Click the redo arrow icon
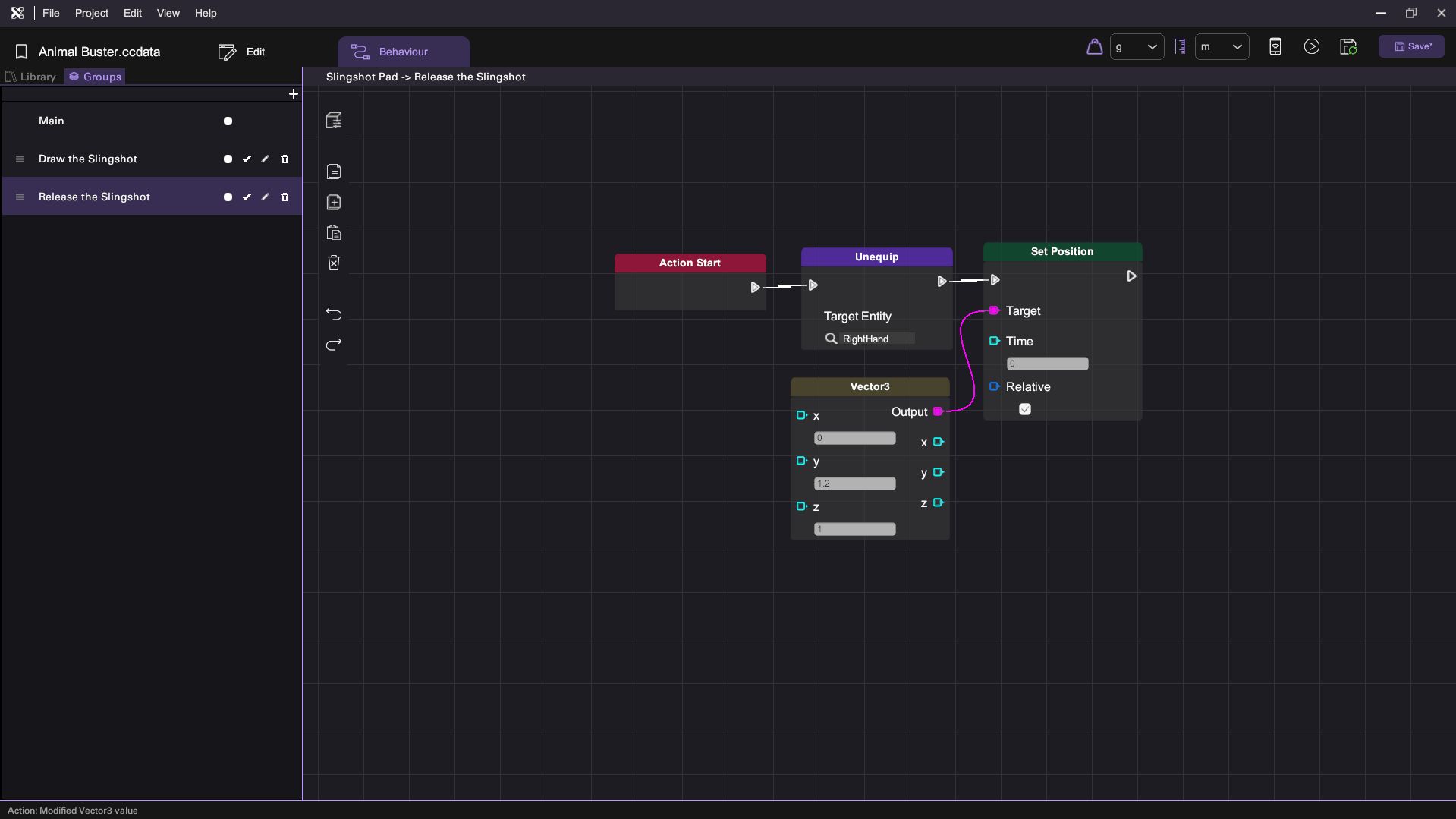The image size is (1456, 819). (x=334, y=345)
